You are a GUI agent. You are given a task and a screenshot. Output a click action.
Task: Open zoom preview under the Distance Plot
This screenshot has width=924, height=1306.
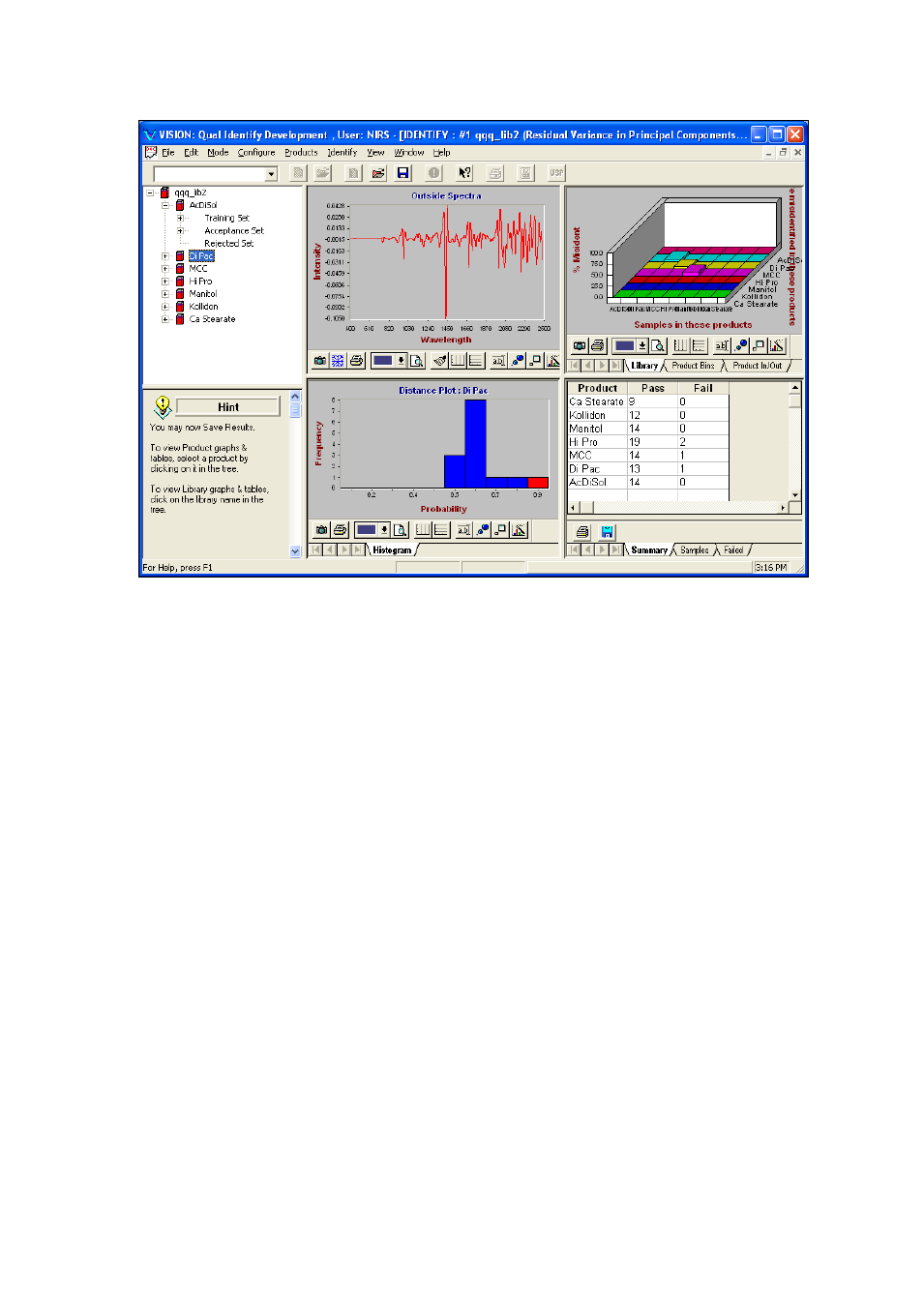(400, 530)
